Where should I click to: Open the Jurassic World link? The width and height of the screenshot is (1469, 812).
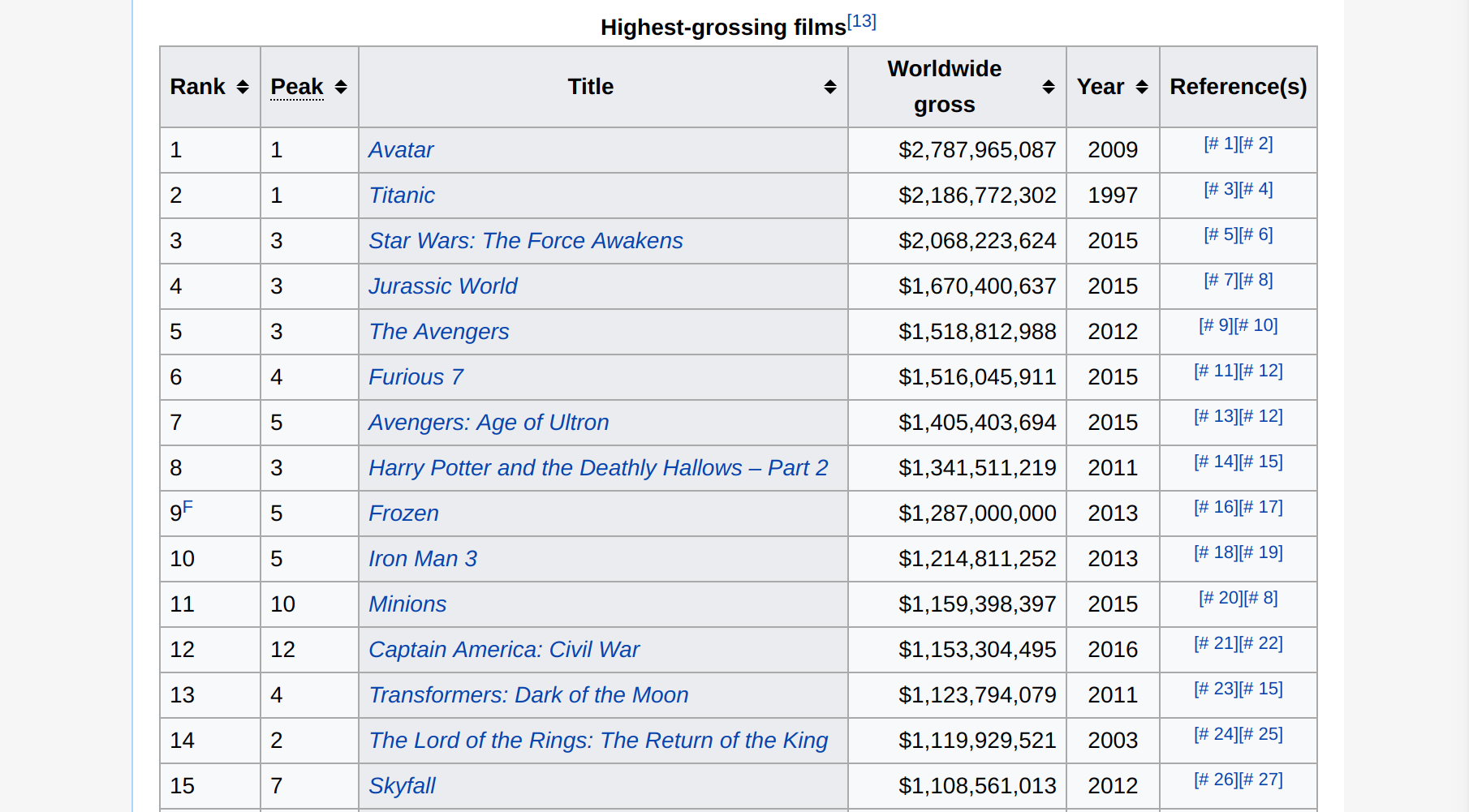coord(443,286)
